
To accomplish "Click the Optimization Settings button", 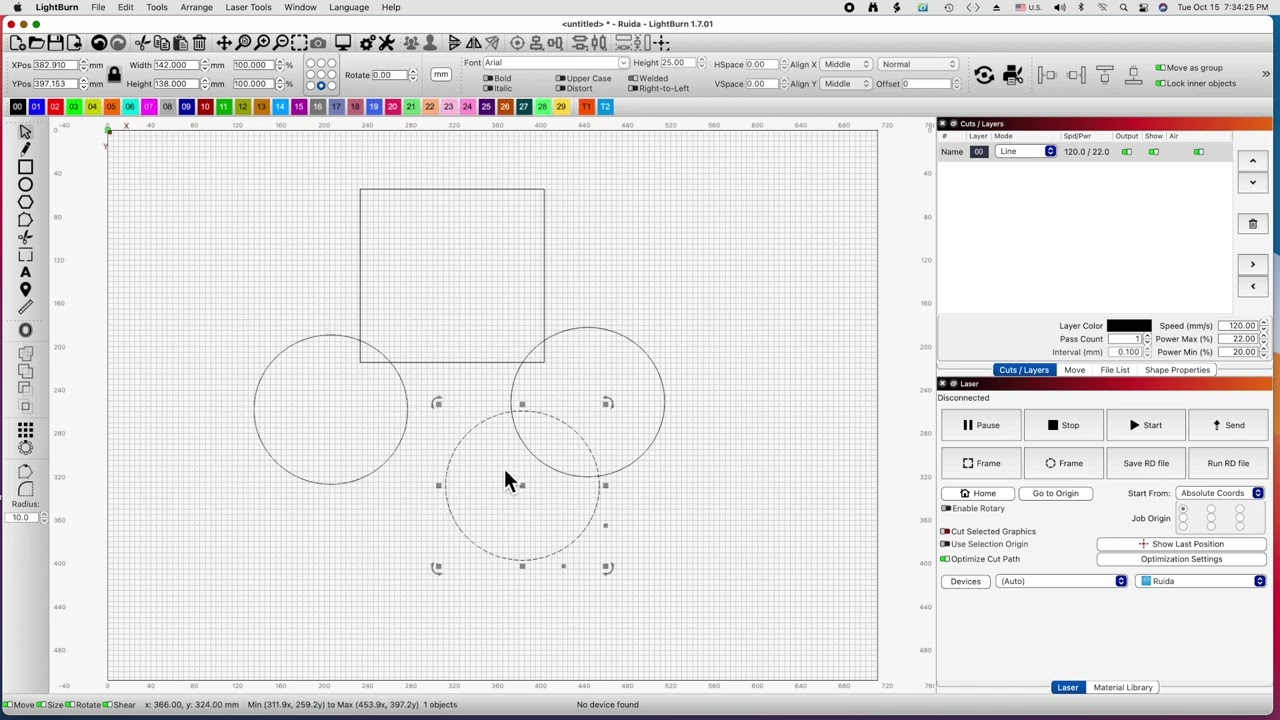I will pyautogui.click(x=1181, y=559).
